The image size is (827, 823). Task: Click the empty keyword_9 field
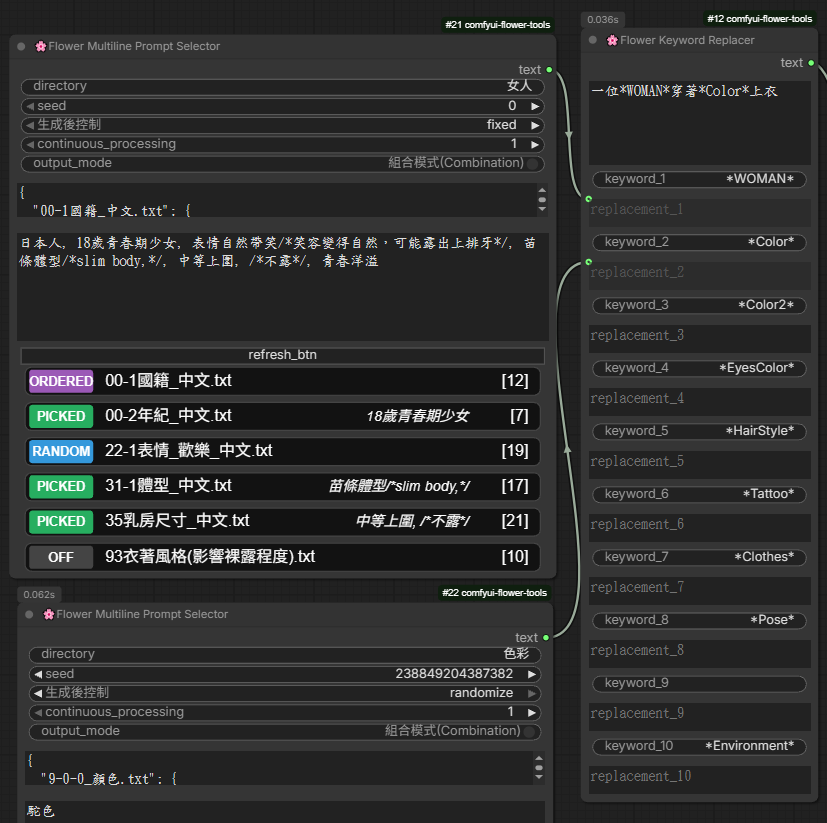[x=699, y=683]
